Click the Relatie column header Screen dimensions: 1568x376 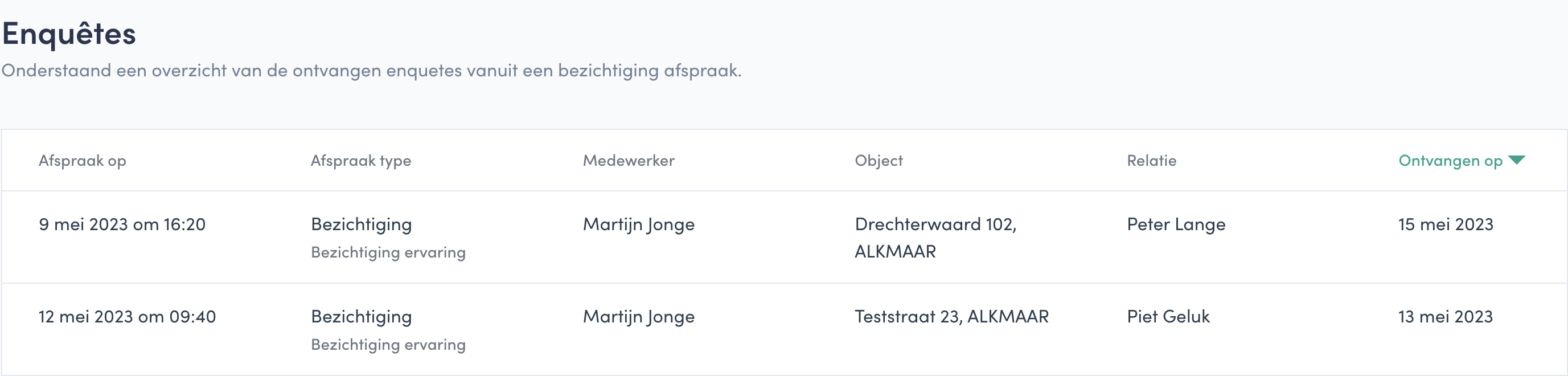coord(1152,161)
